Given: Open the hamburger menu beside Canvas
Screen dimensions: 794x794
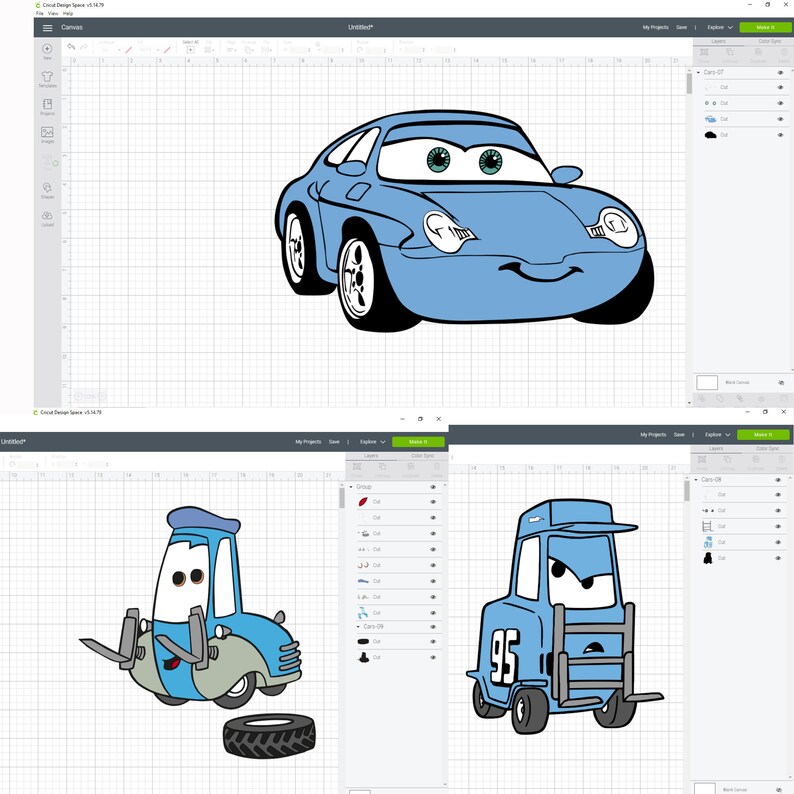Looking at the screenshot, I should click(48, 28).
